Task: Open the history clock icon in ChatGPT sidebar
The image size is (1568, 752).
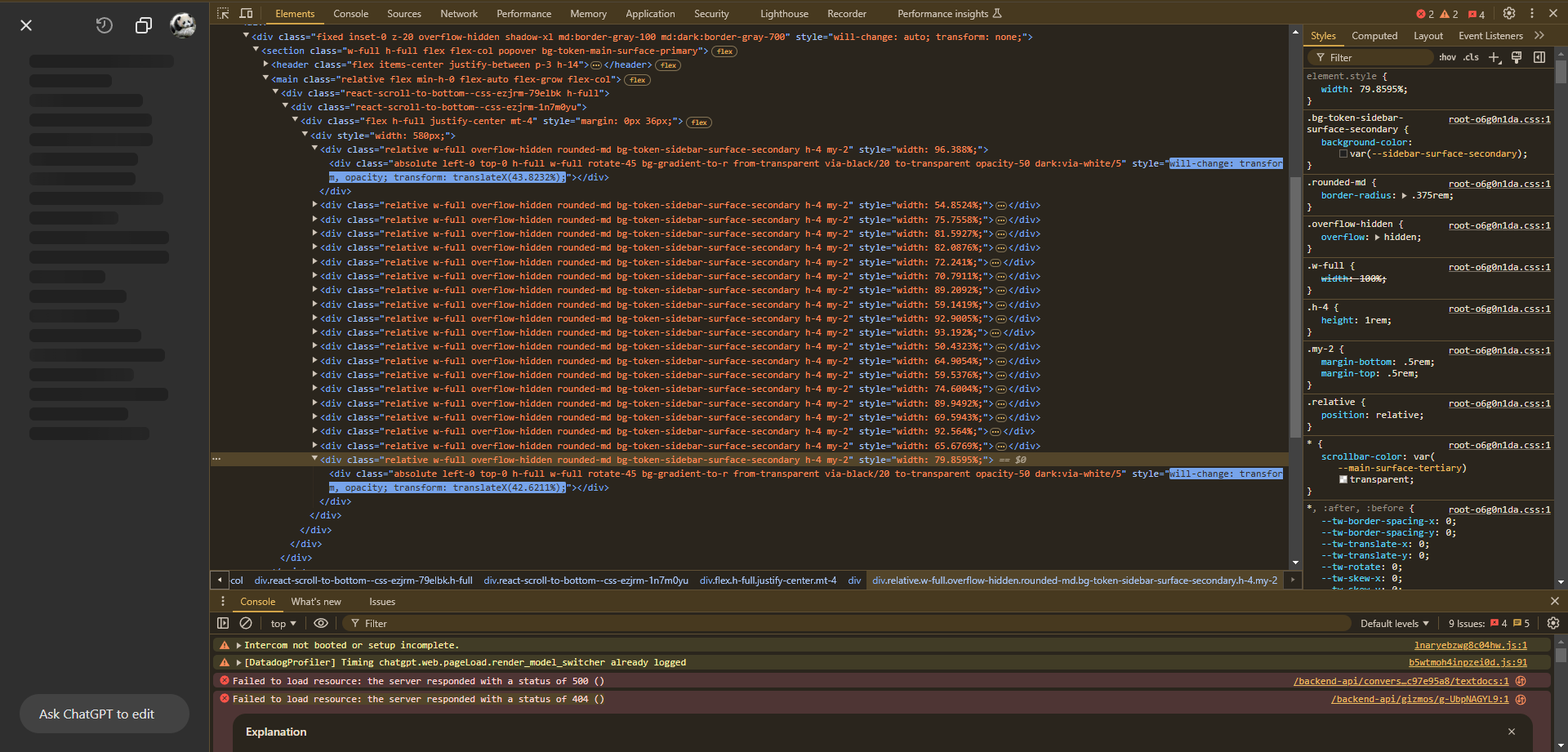Action: [104, 25]
